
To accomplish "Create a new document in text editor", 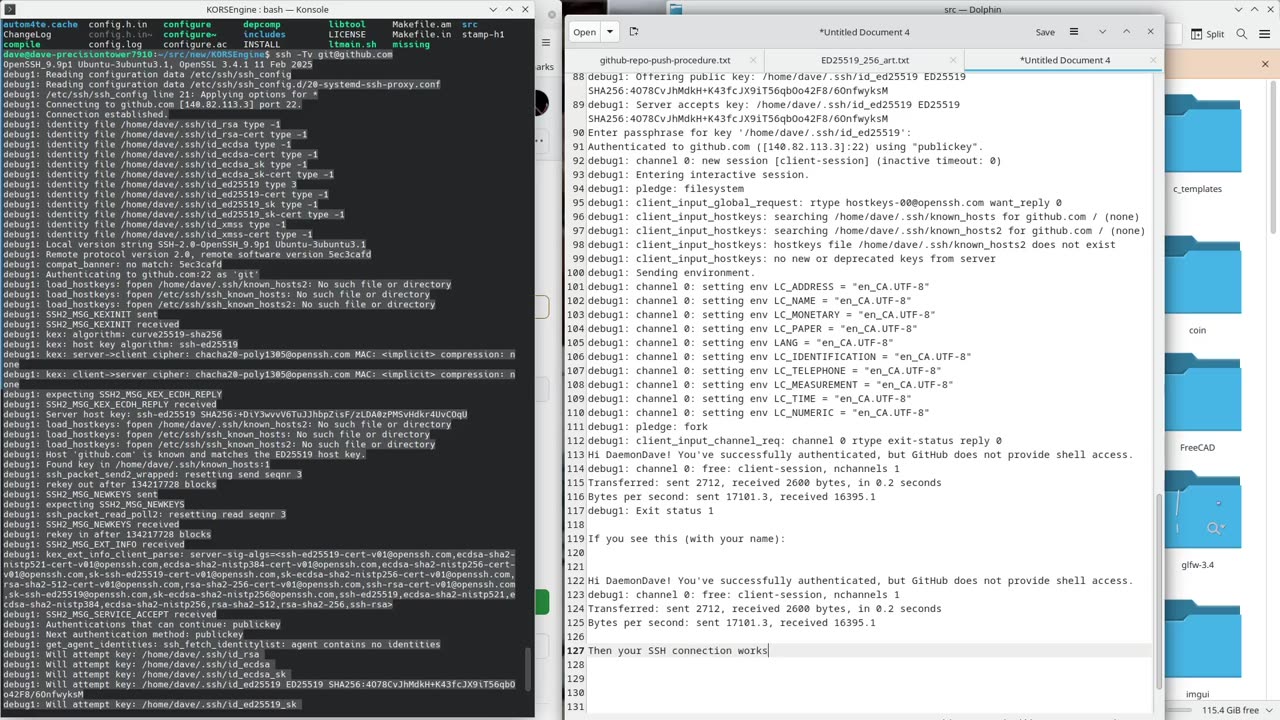I will (634, 32).
